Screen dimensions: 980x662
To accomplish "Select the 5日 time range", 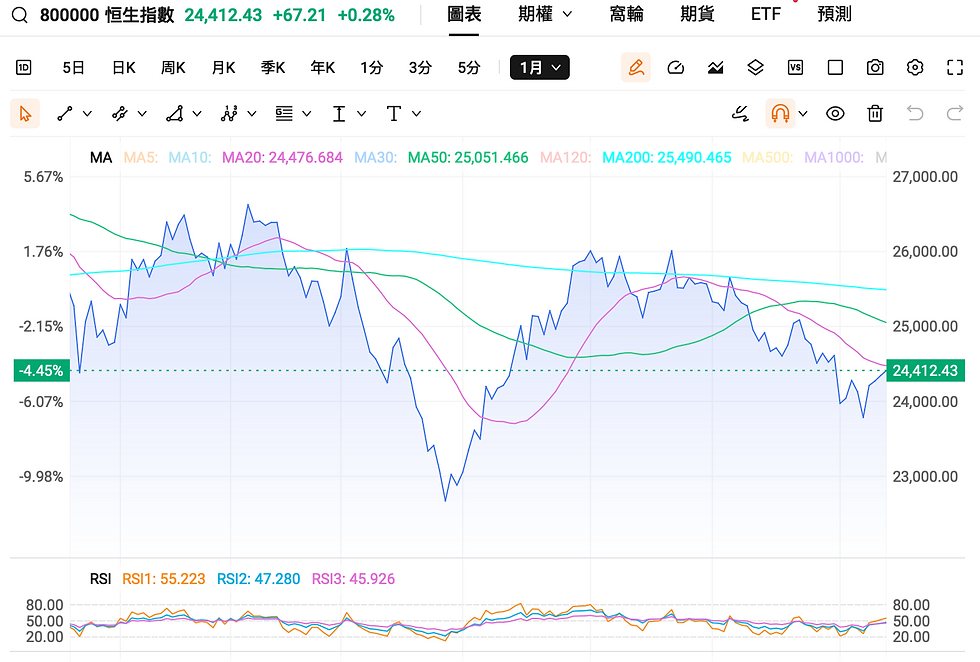I will click(74, 68).
